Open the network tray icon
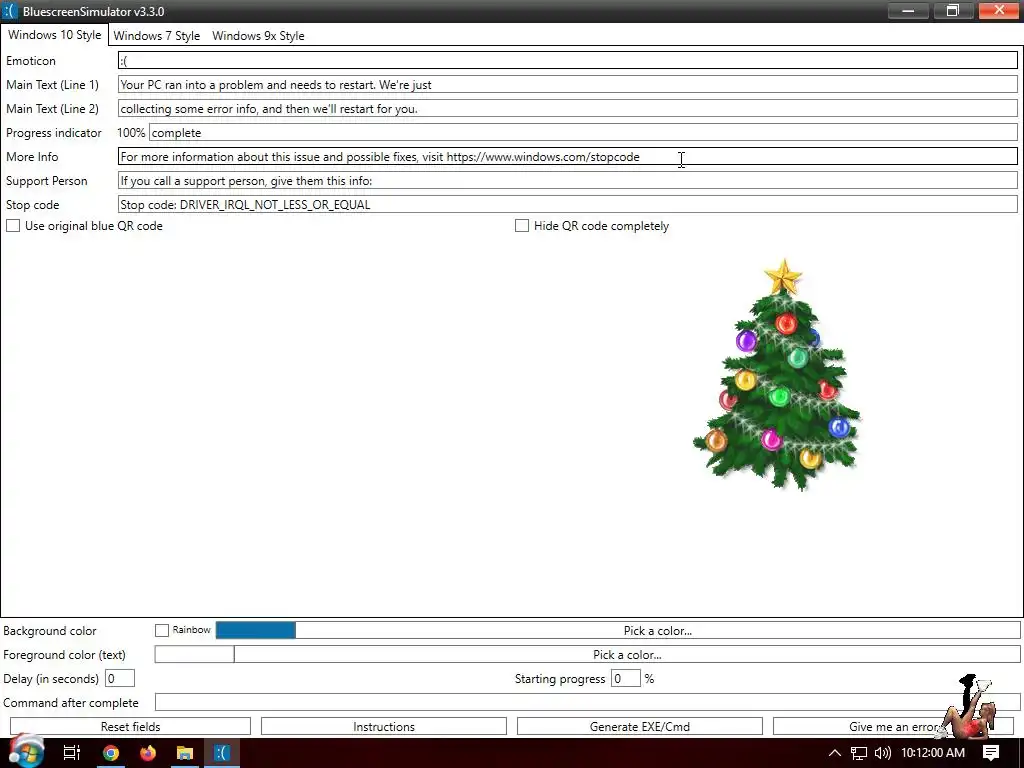 [x=859, y=753]
